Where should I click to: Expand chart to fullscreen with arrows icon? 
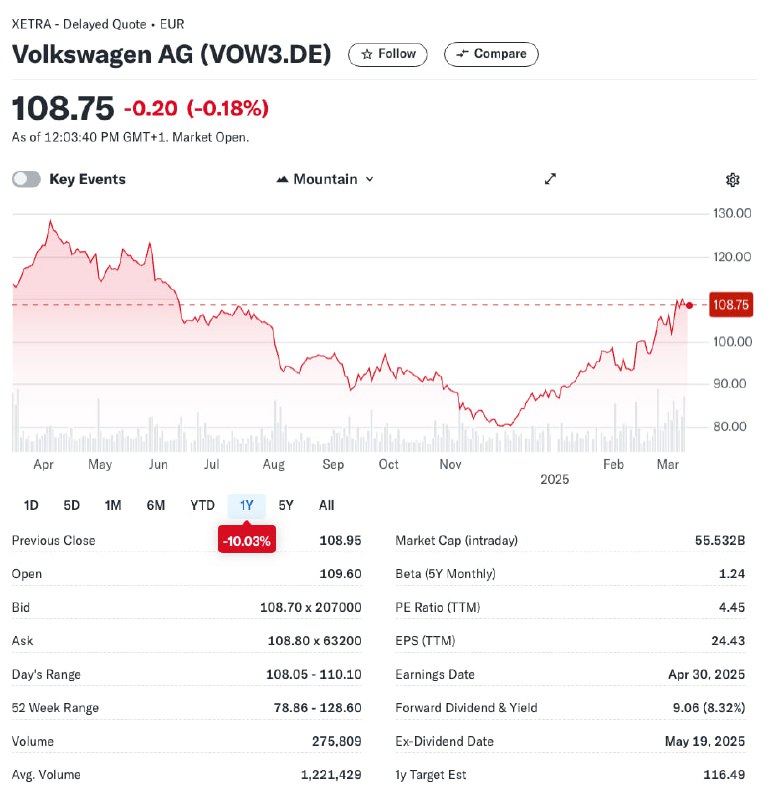[550, 179]
